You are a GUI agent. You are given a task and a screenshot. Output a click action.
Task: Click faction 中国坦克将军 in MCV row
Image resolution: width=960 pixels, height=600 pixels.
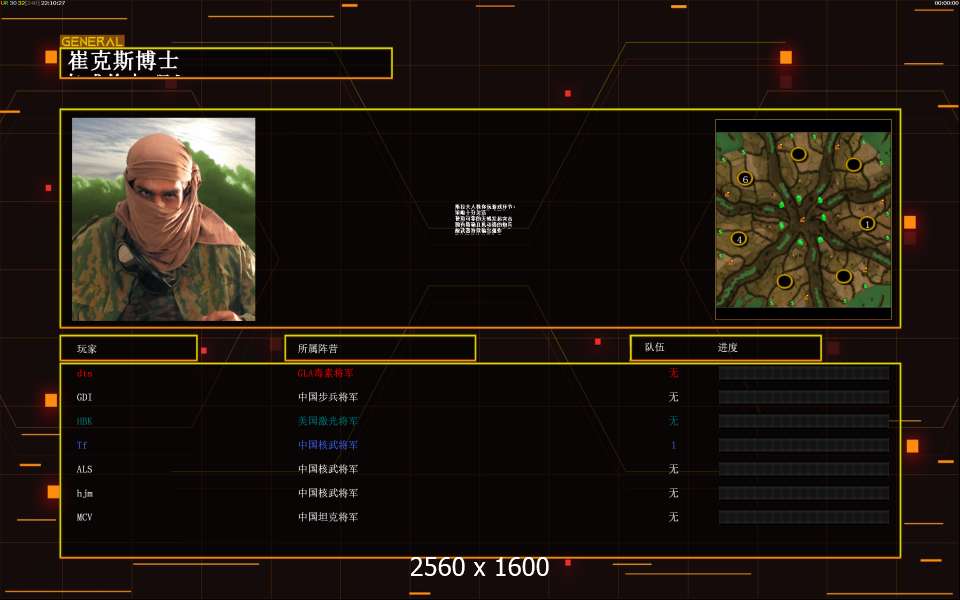pos(328,517)
